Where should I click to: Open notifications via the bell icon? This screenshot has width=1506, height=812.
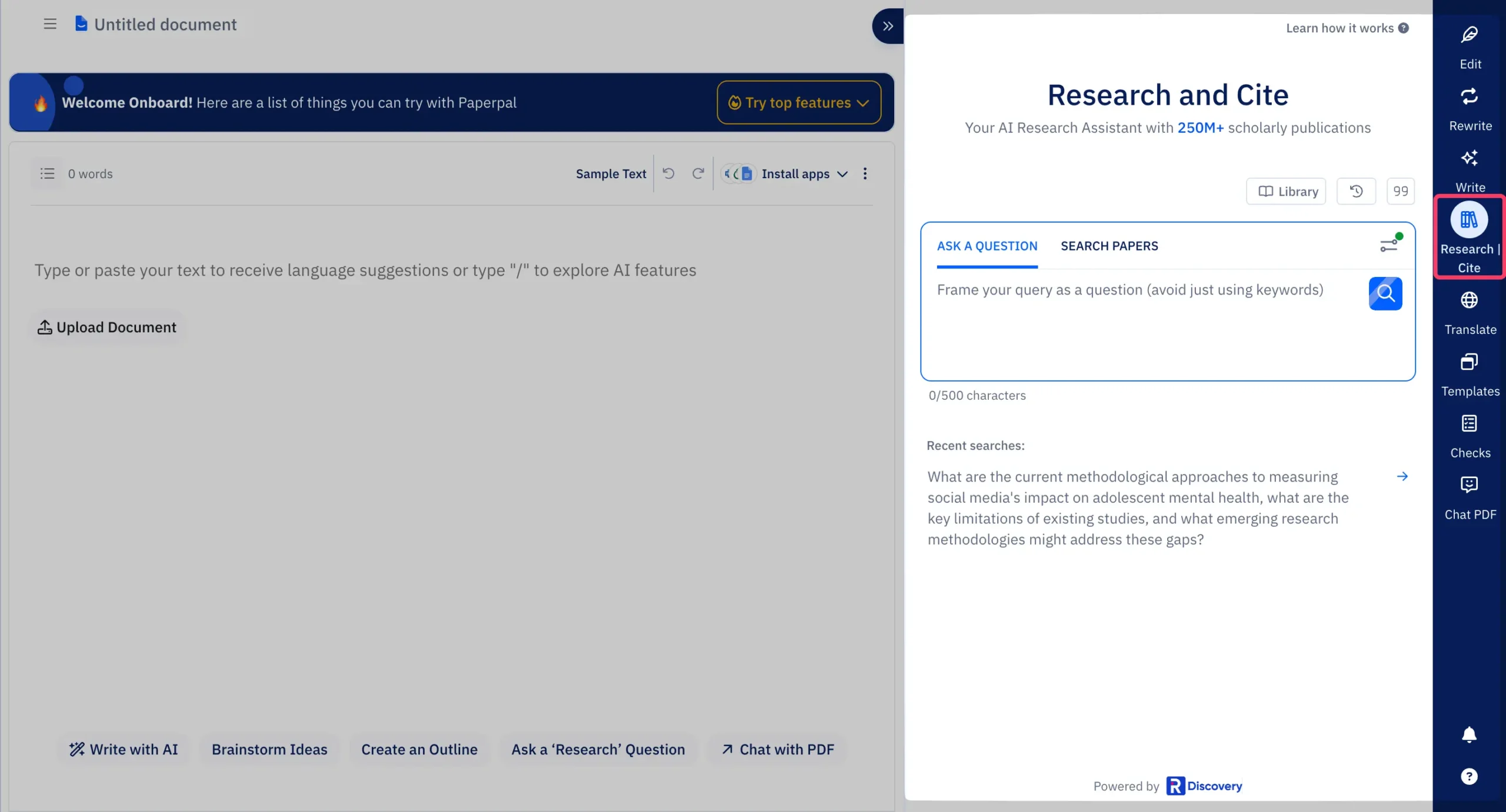[1469, 734]
